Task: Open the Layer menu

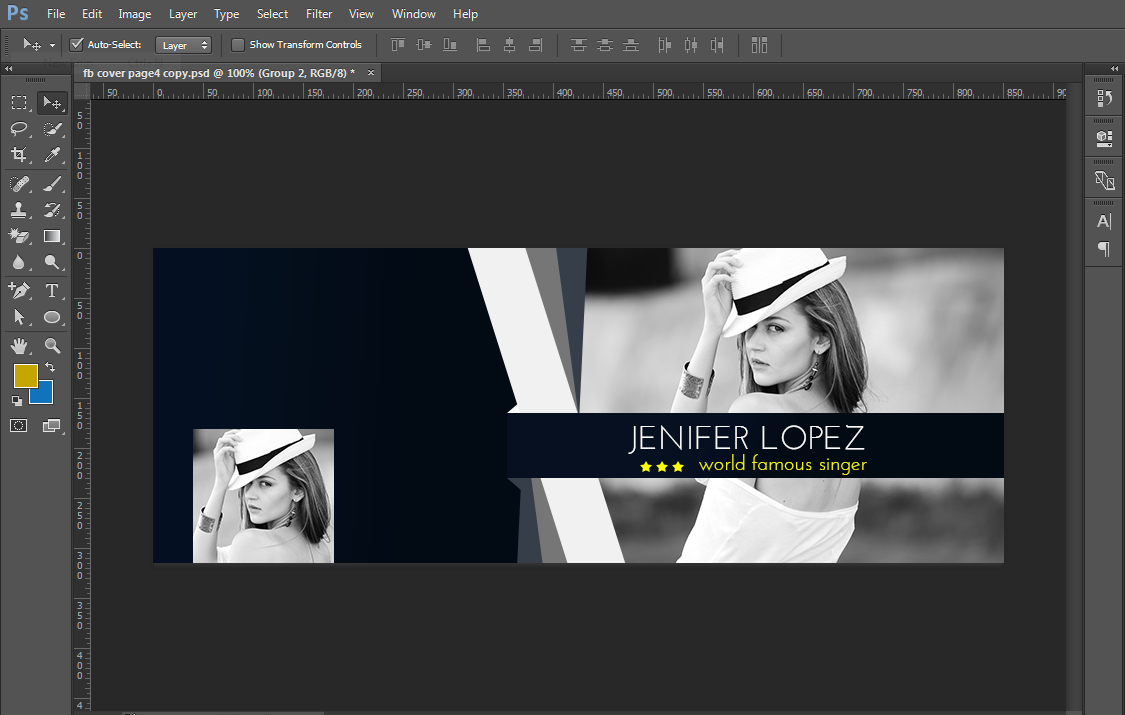Action: [x=183, y=14]
